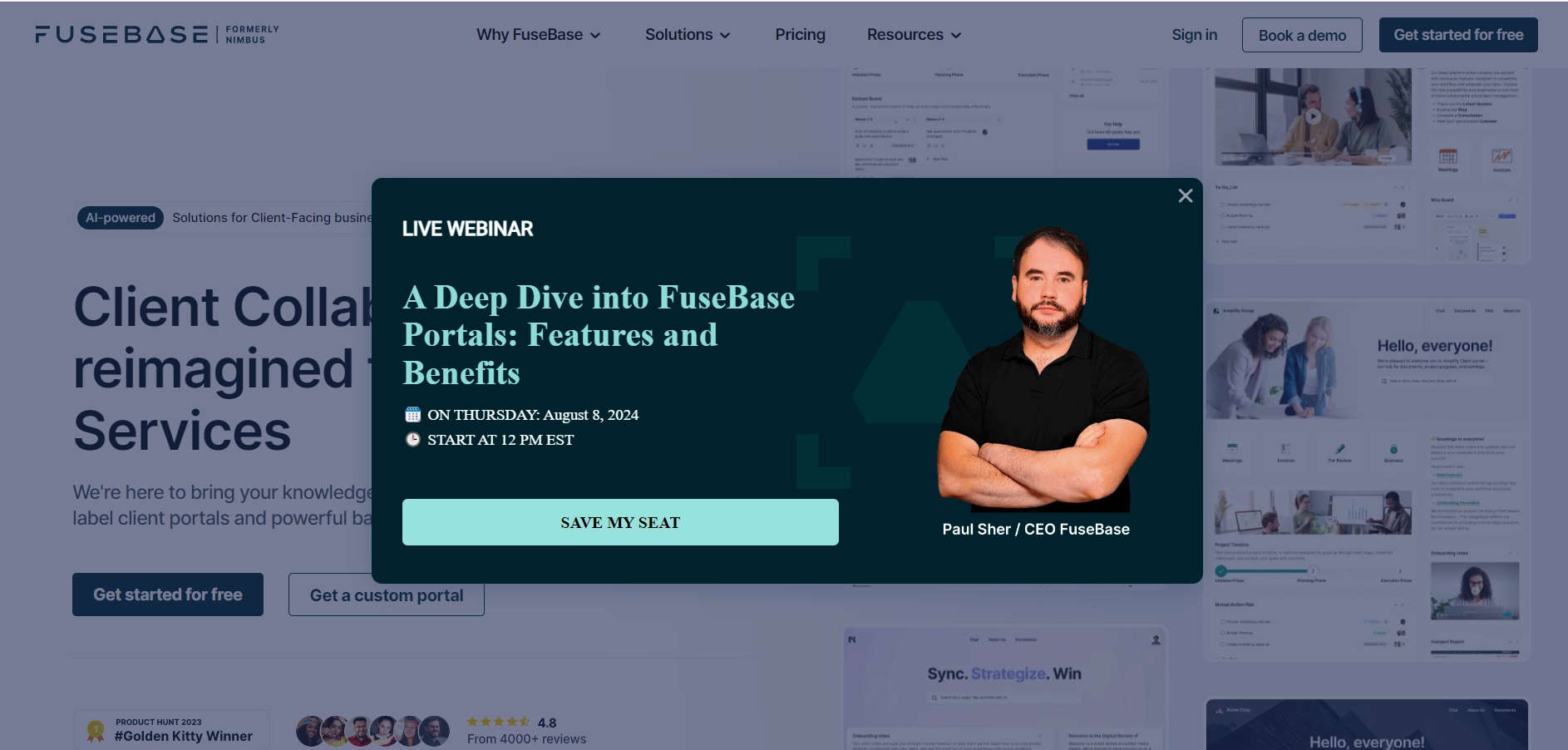The width and height of the screenshot is (1568, 750).
Task: Click hero Get started for free button
Action: pyautogui.click(x=168, y=595)
